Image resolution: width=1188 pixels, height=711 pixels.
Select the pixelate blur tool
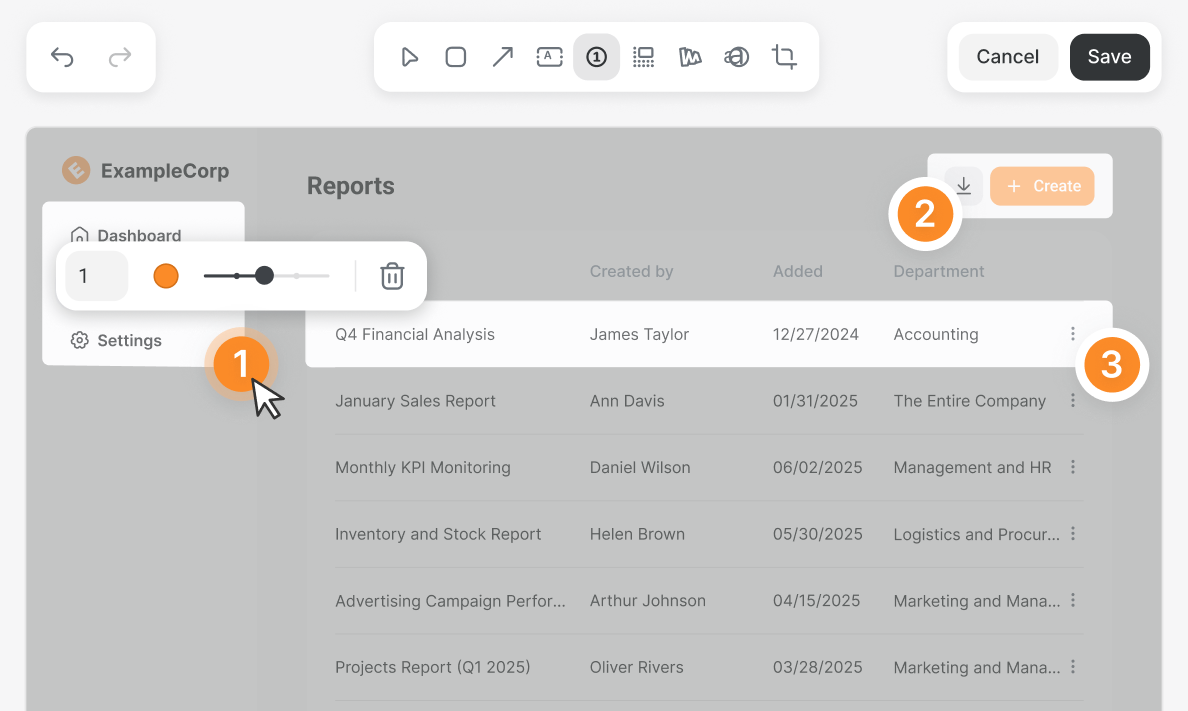[643, 57]
